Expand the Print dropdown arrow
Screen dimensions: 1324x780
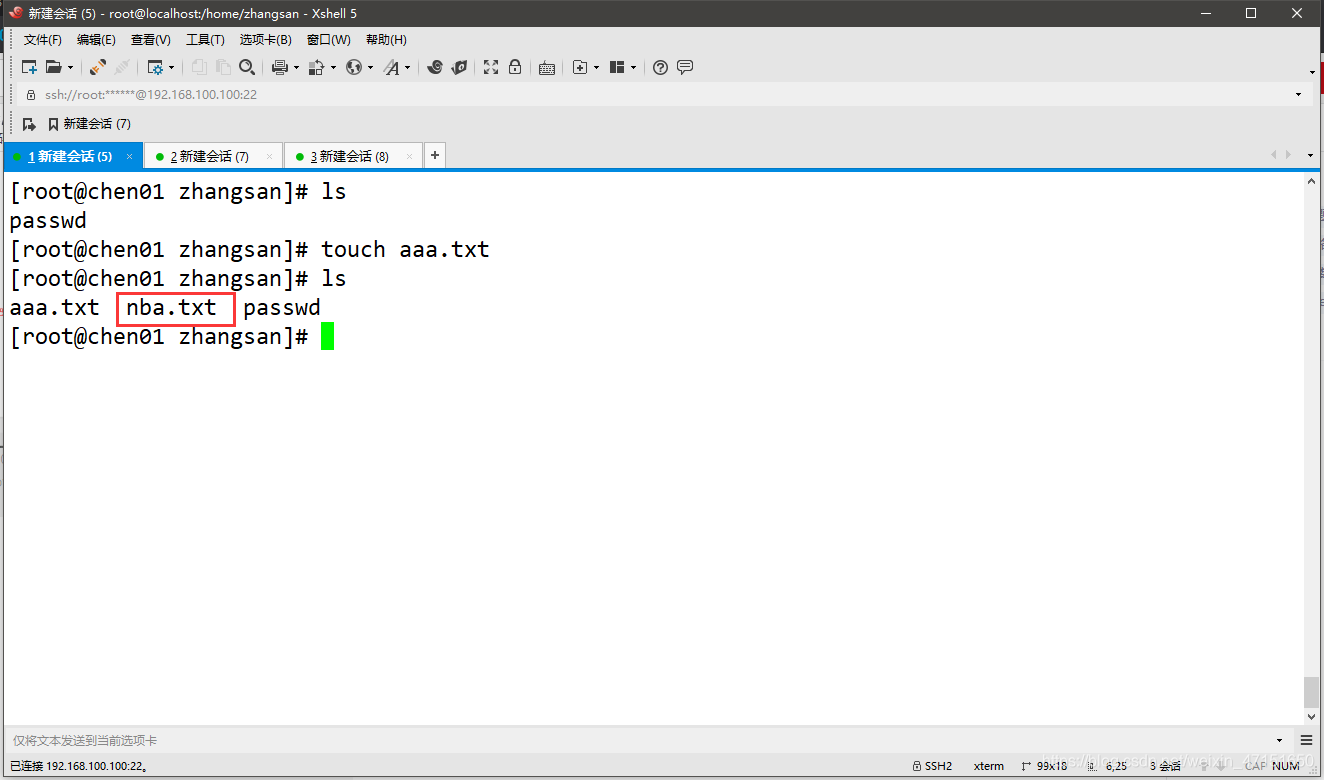(296, 68)
